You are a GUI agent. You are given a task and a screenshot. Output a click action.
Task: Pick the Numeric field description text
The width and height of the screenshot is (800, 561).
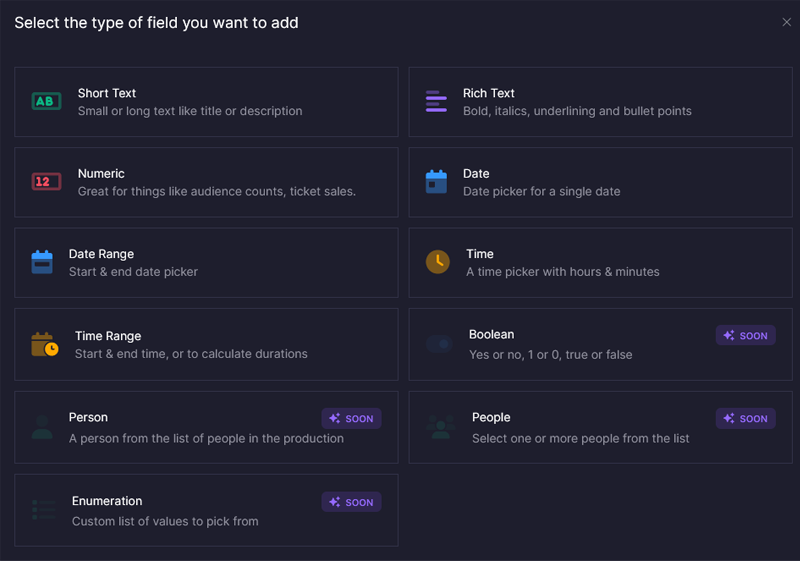point(216,191)
